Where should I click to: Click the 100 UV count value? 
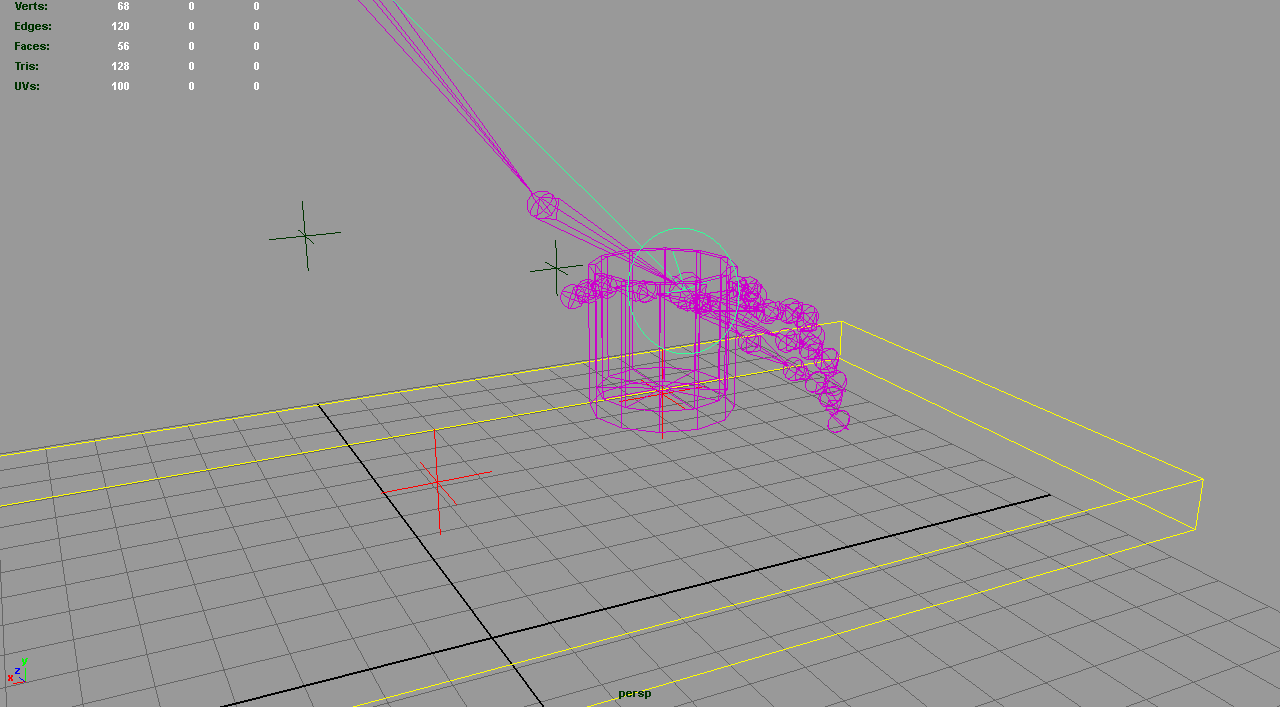[120, 86]
